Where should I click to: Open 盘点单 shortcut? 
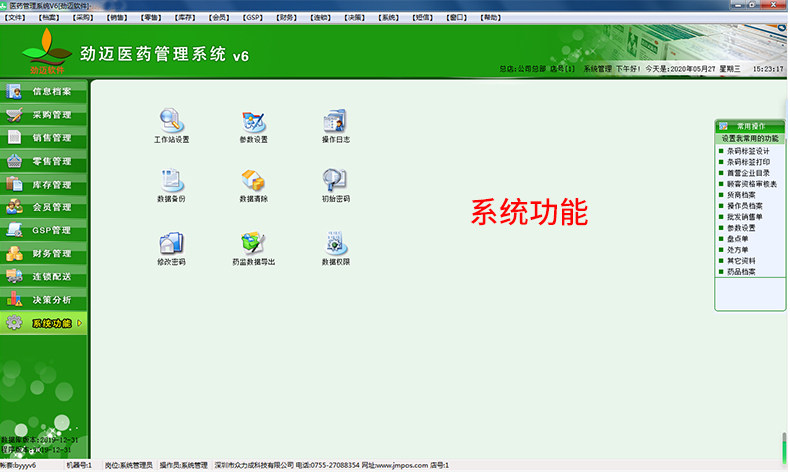[737, 239]
